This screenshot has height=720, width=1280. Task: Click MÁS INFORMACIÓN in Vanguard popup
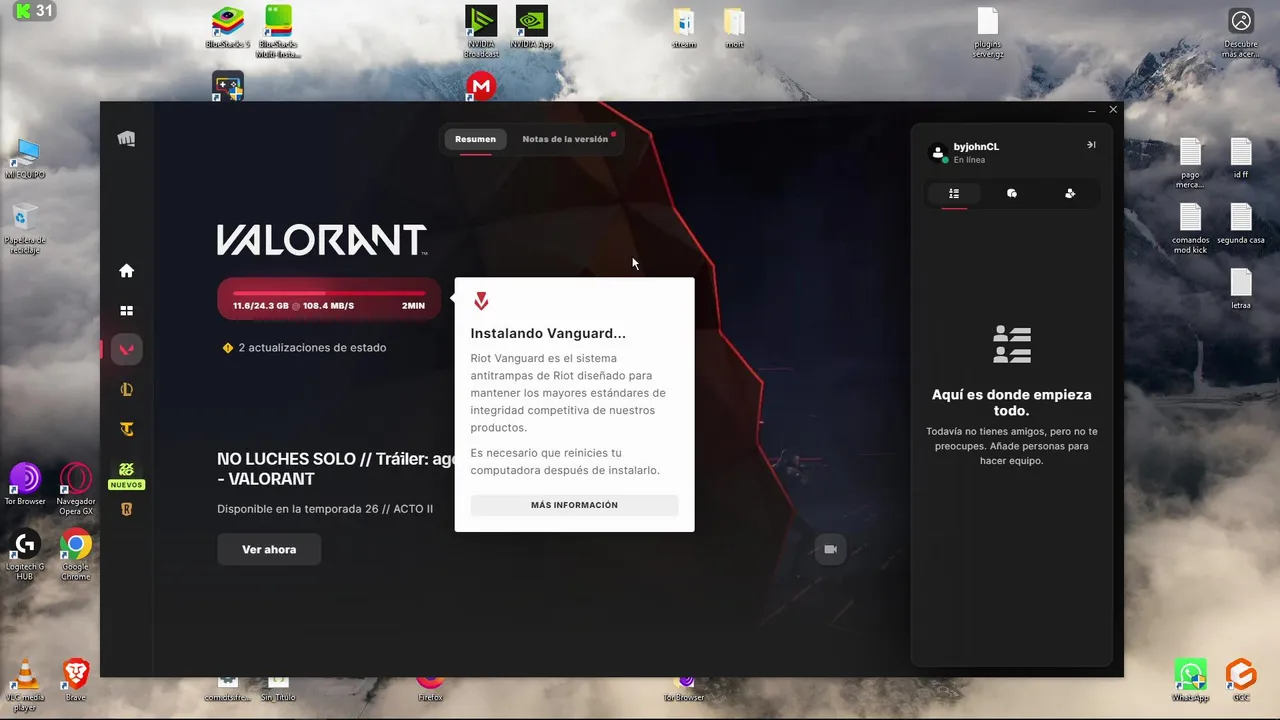point(574,505)
